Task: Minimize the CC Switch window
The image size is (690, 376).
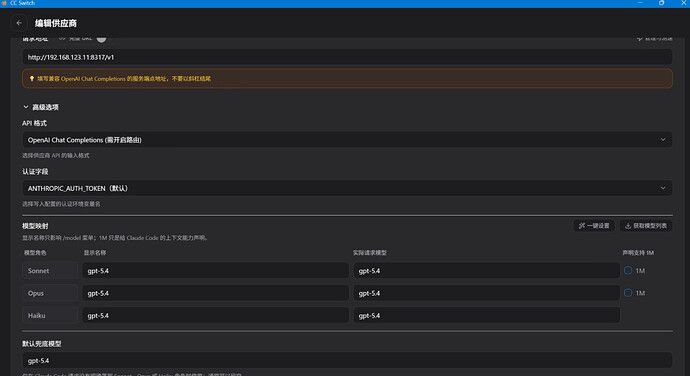Action: click(640, 3)
